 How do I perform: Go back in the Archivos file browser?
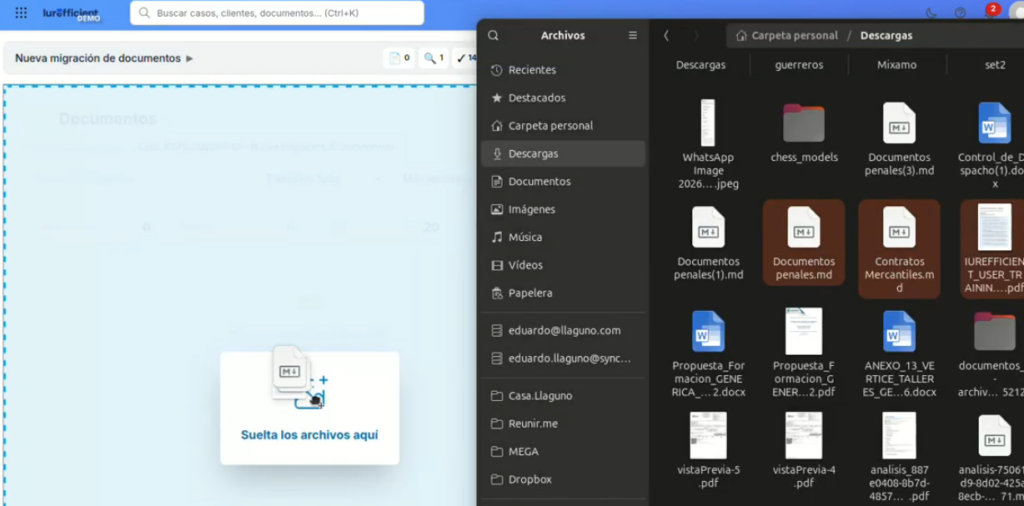point(666,36)
